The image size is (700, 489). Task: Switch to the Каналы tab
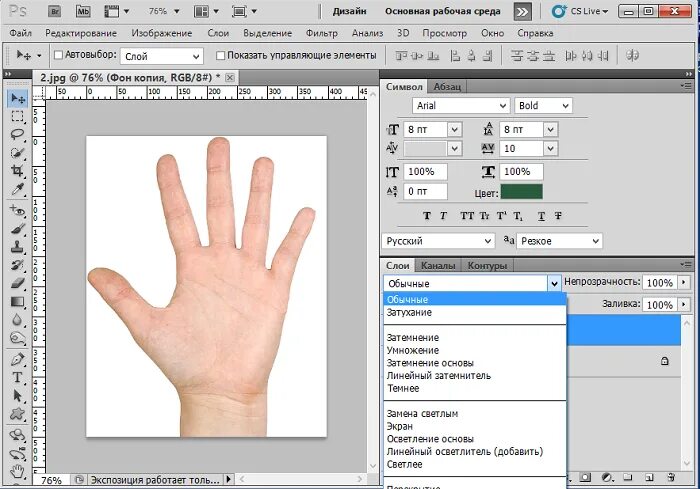(438, 265)
